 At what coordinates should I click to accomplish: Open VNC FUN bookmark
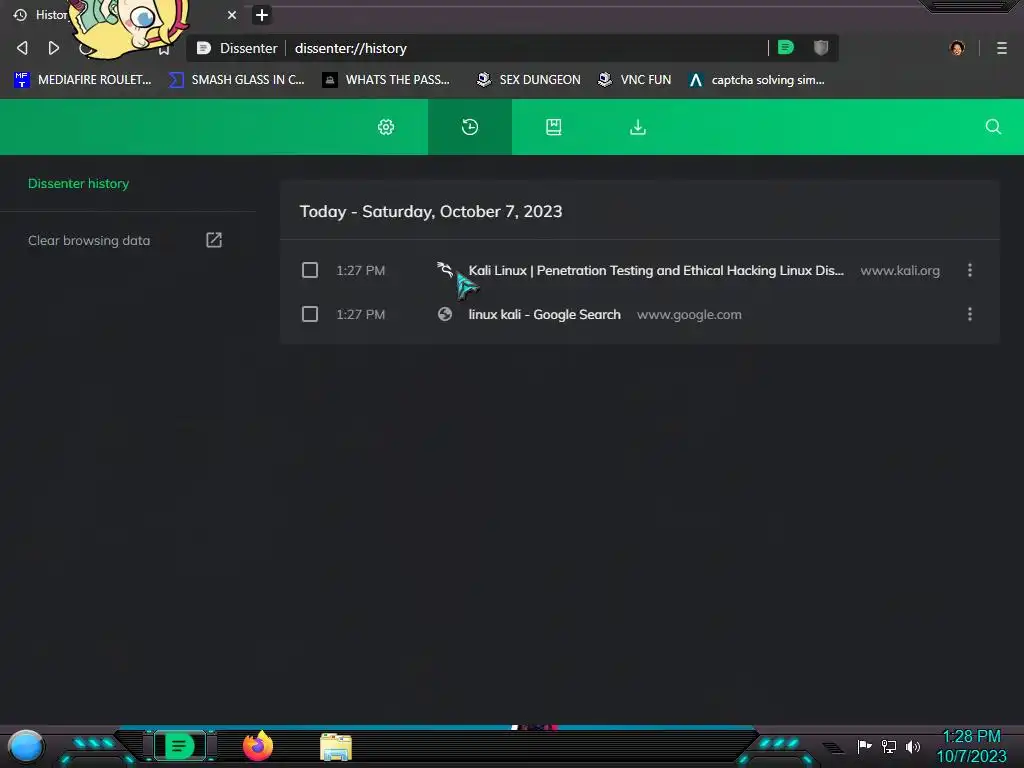[634, 80]
